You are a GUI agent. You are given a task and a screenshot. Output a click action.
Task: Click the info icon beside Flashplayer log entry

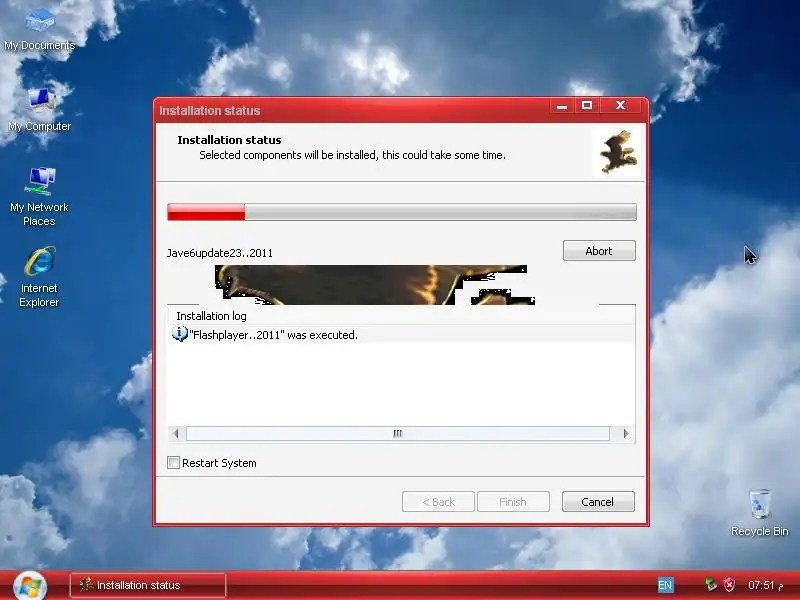[180, 334]
